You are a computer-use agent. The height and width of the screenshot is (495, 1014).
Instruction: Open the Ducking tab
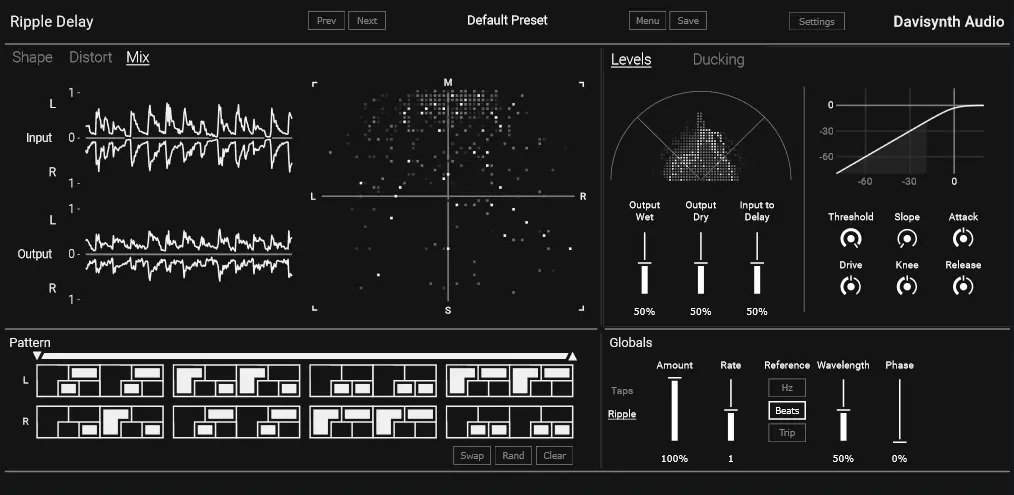[x=718, y=60]
